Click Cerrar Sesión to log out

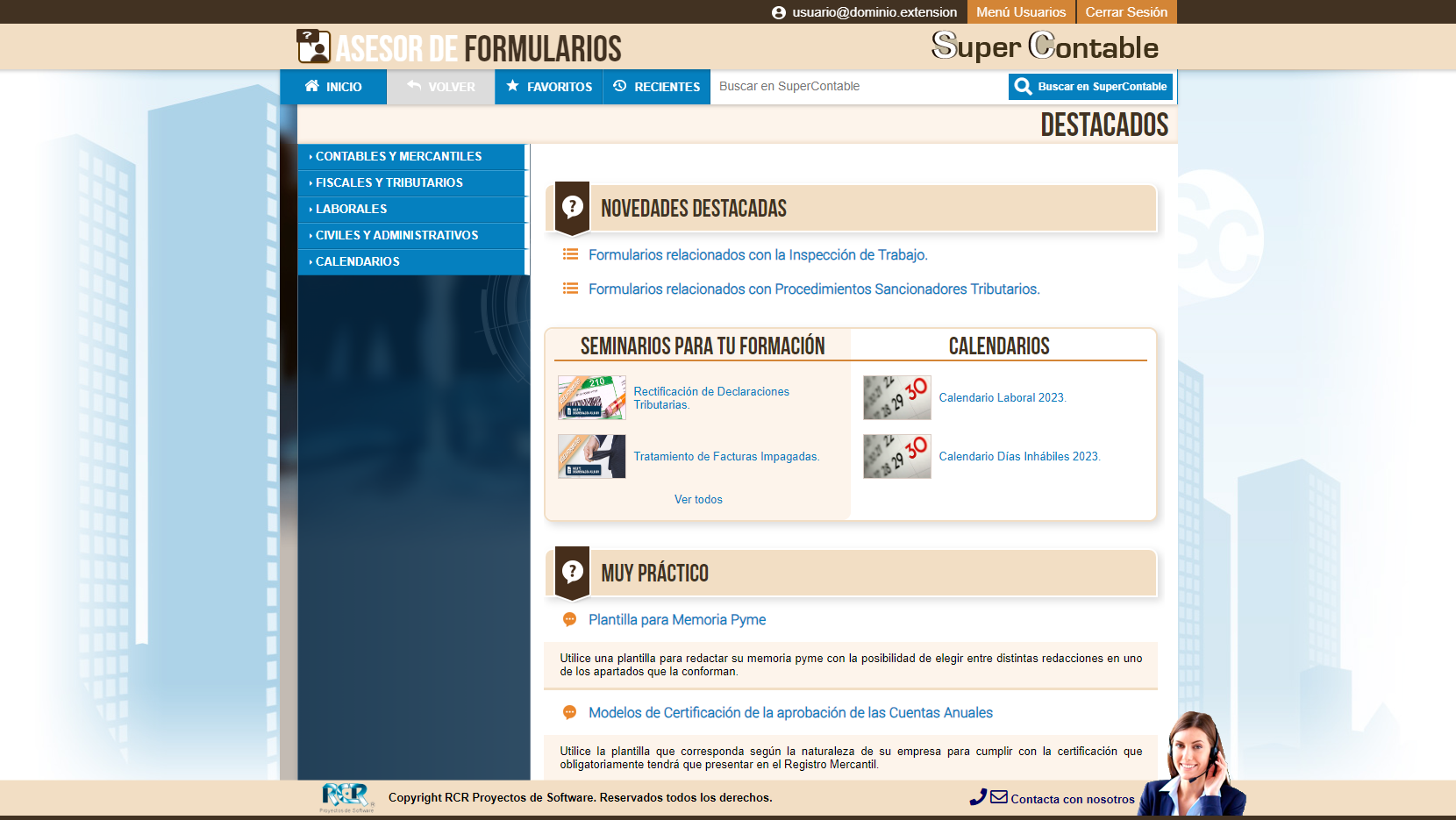tap(1126, 12)
